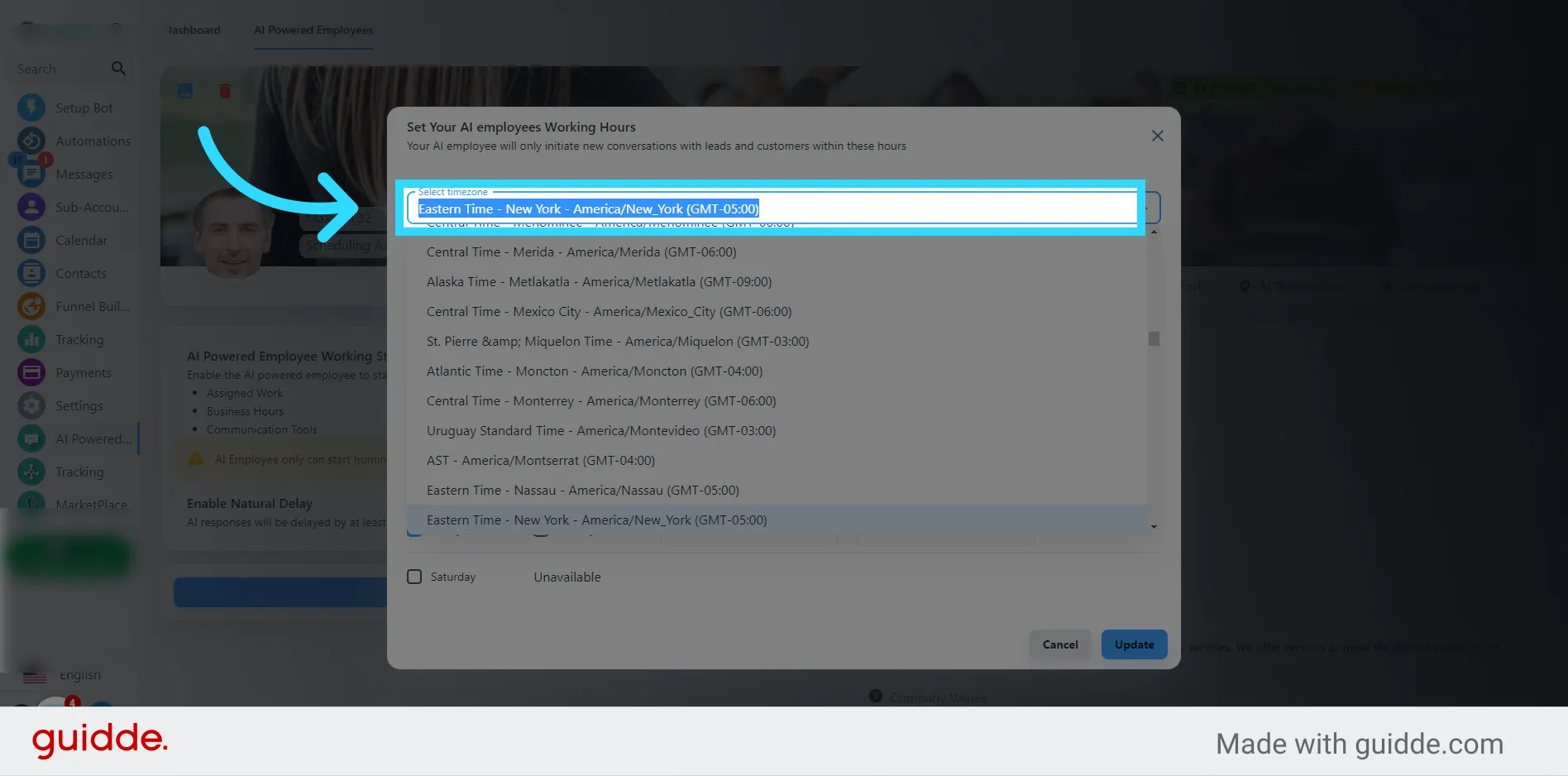Click the English language selector
1568x776 pixels.
[62, 675]
